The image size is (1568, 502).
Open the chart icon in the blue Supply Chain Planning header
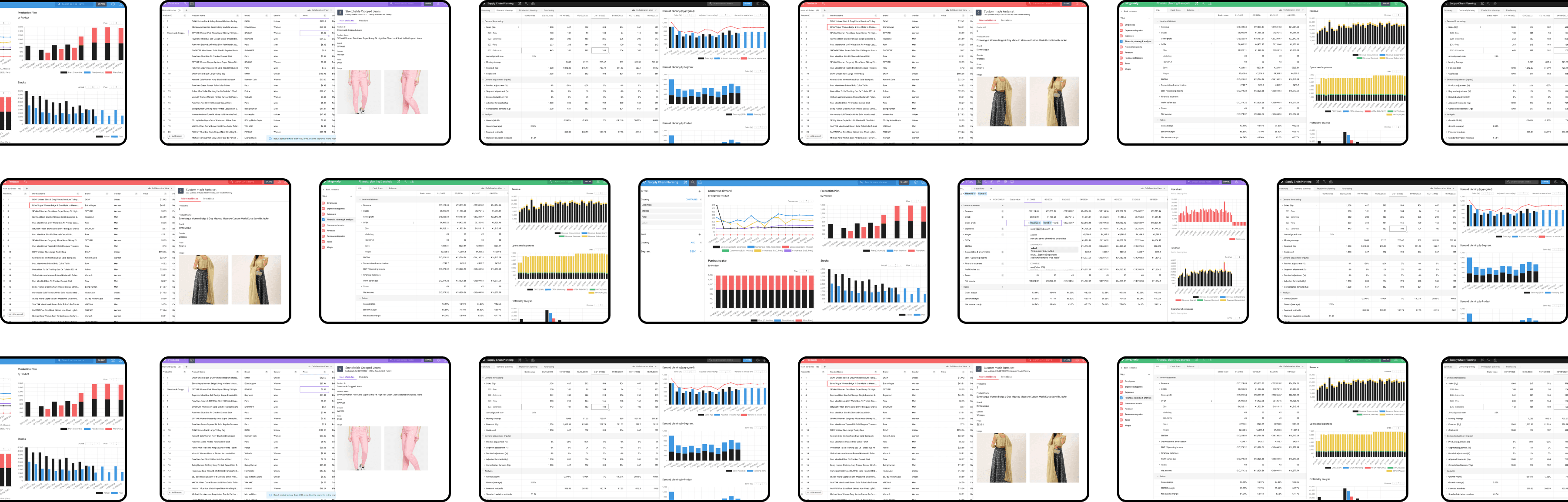point(701,183)
